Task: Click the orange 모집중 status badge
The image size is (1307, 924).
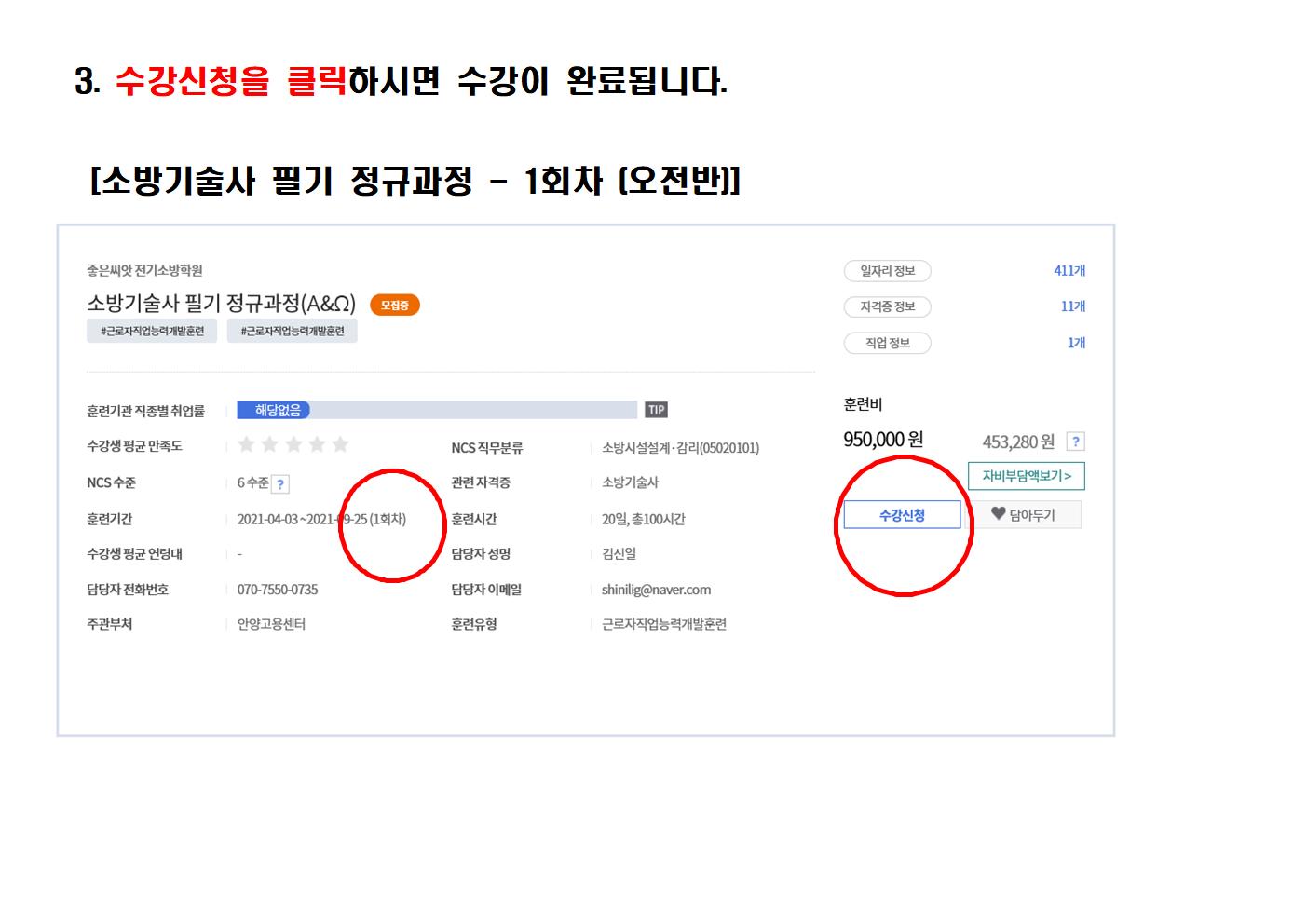Action: coord(395,305)
